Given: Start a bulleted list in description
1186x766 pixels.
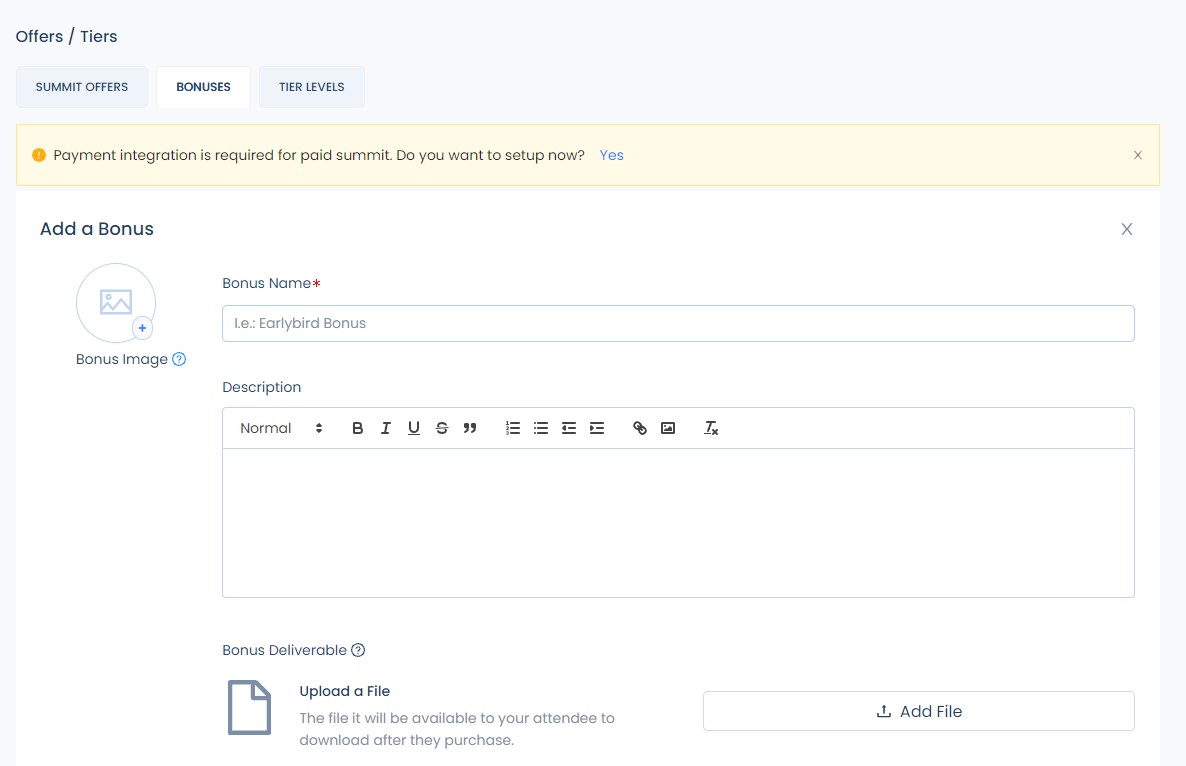Looking at the screenshot, I should 541,428.
